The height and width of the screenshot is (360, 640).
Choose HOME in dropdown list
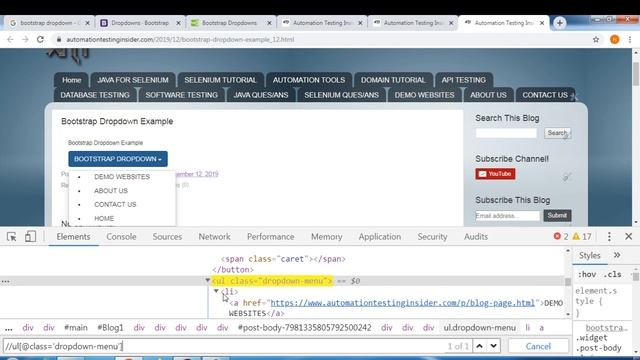point(104,218)
